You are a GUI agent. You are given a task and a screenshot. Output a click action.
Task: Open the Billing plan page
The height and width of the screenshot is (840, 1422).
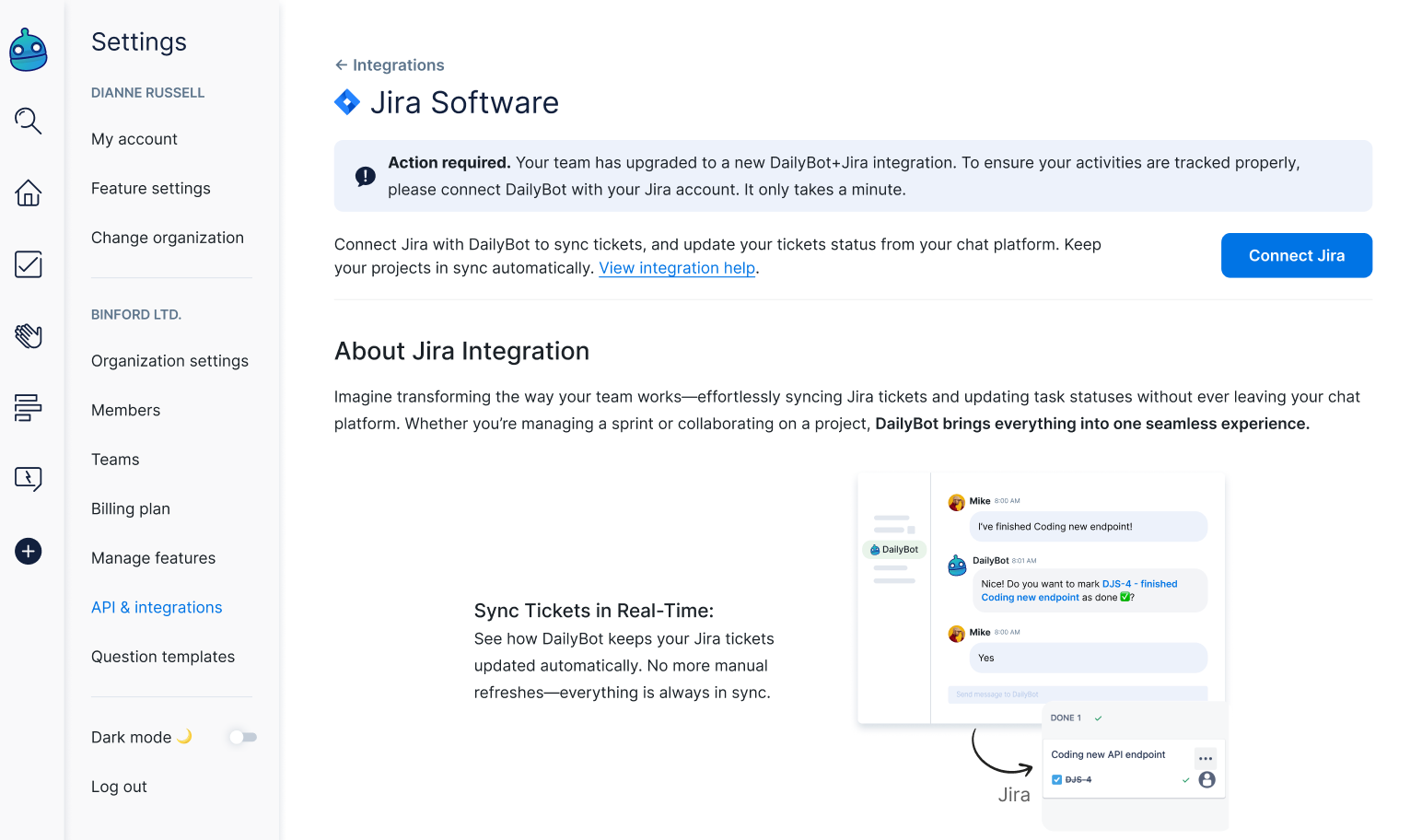pos(131,508)
